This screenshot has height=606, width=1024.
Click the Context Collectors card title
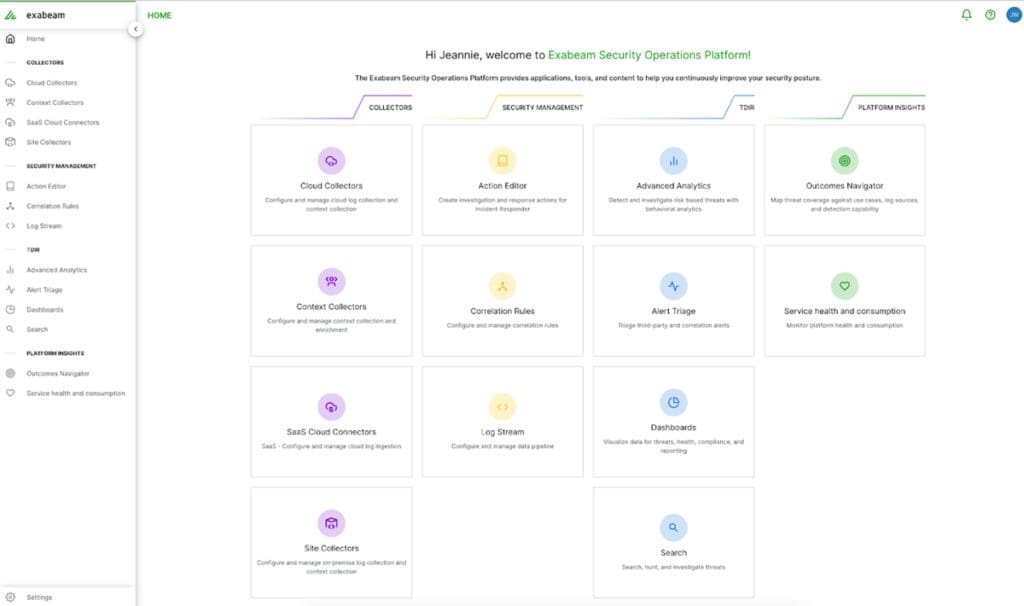point(331,307)
